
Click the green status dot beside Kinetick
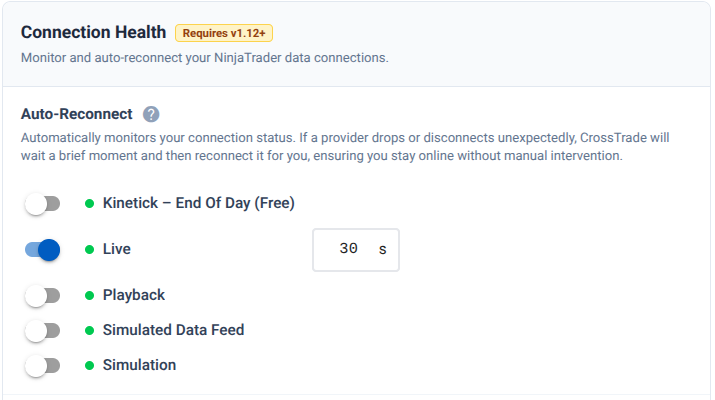89,204
